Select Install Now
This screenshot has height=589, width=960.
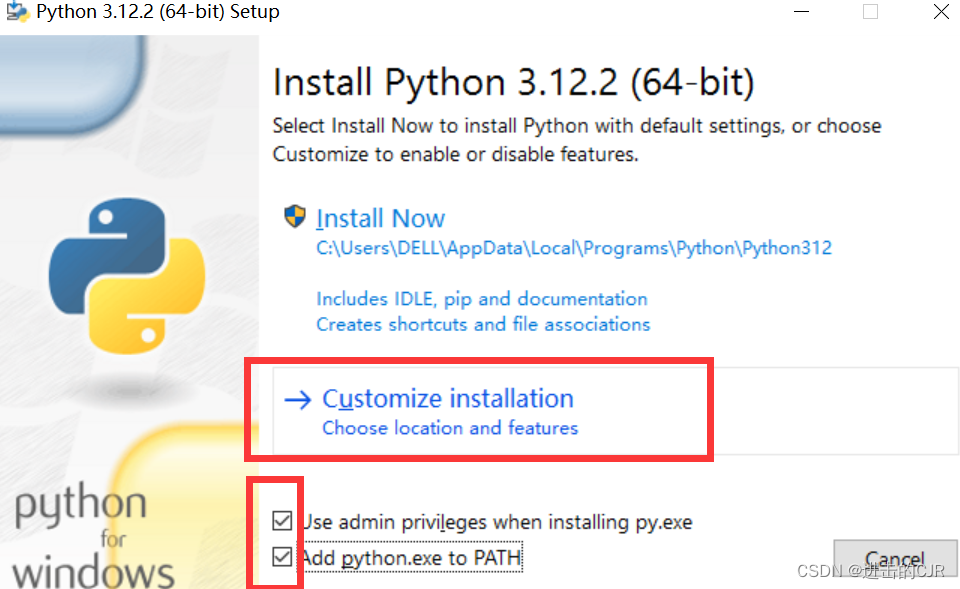click(x=381, y=217)
